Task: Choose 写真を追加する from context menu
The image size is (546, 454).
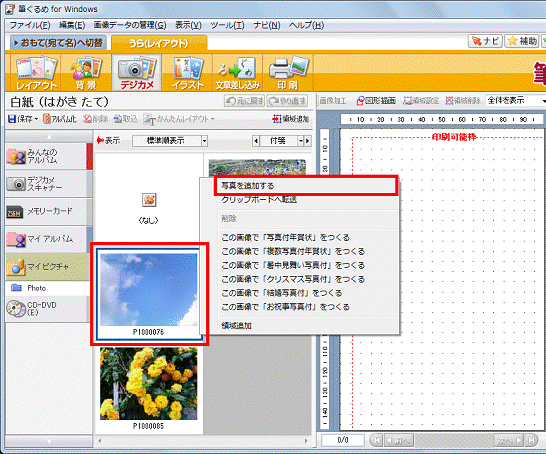Action: point(306,186)
